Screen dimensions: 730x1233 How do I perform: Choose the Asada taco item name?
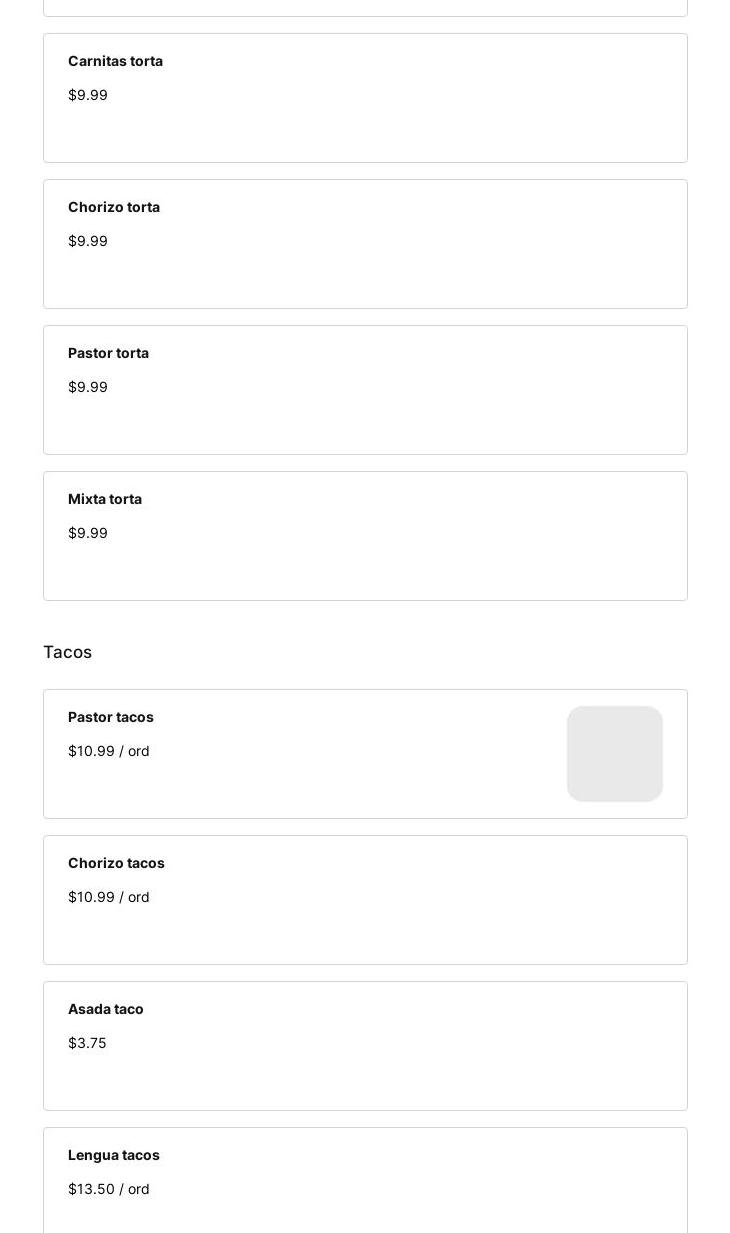click(106, 1009)
